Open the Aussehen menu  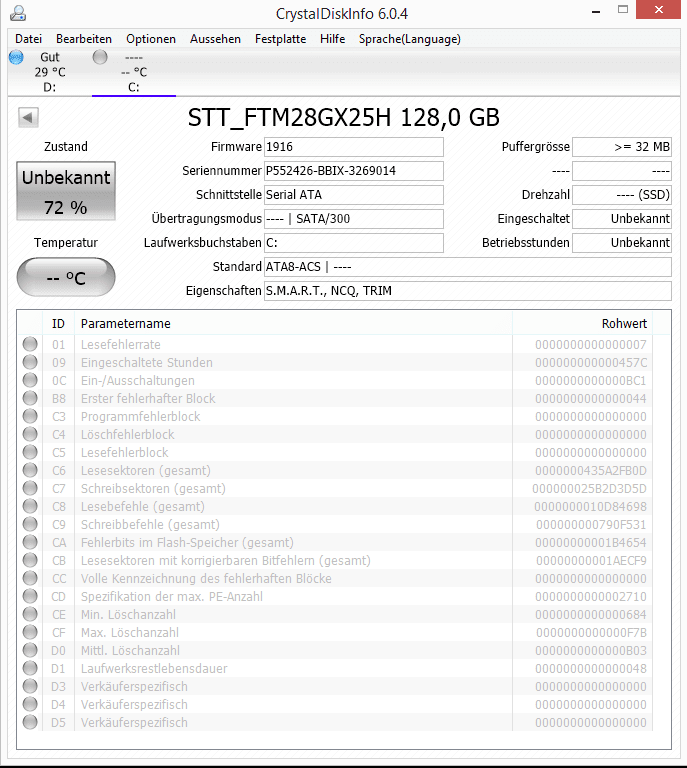(x=215, y=39)
